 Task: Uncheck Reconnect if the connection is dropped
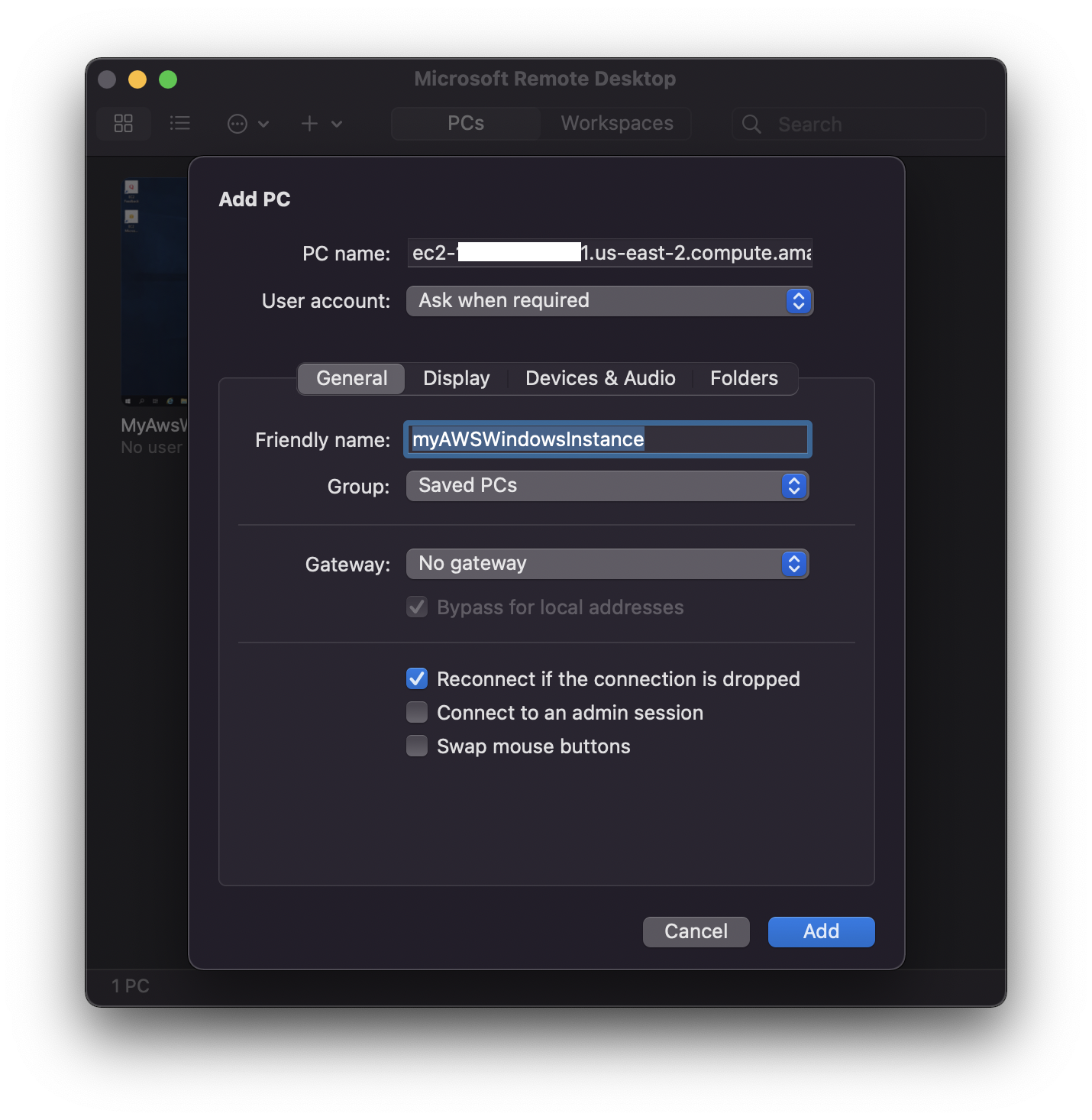417,678
